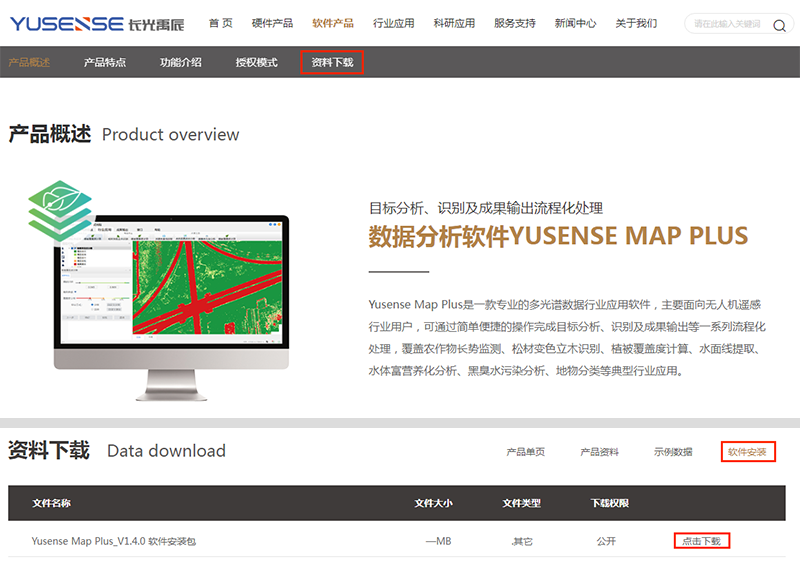Click the search magnifier icon

779,25
